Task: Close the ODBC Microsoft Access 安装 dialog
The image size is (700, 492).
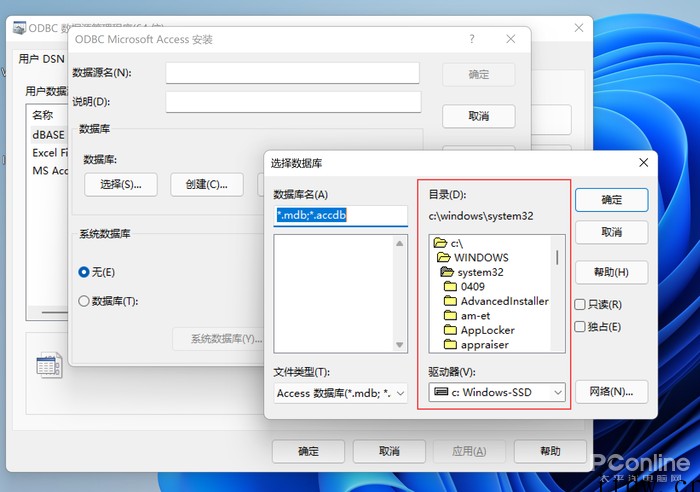Action: click(511, 39)
